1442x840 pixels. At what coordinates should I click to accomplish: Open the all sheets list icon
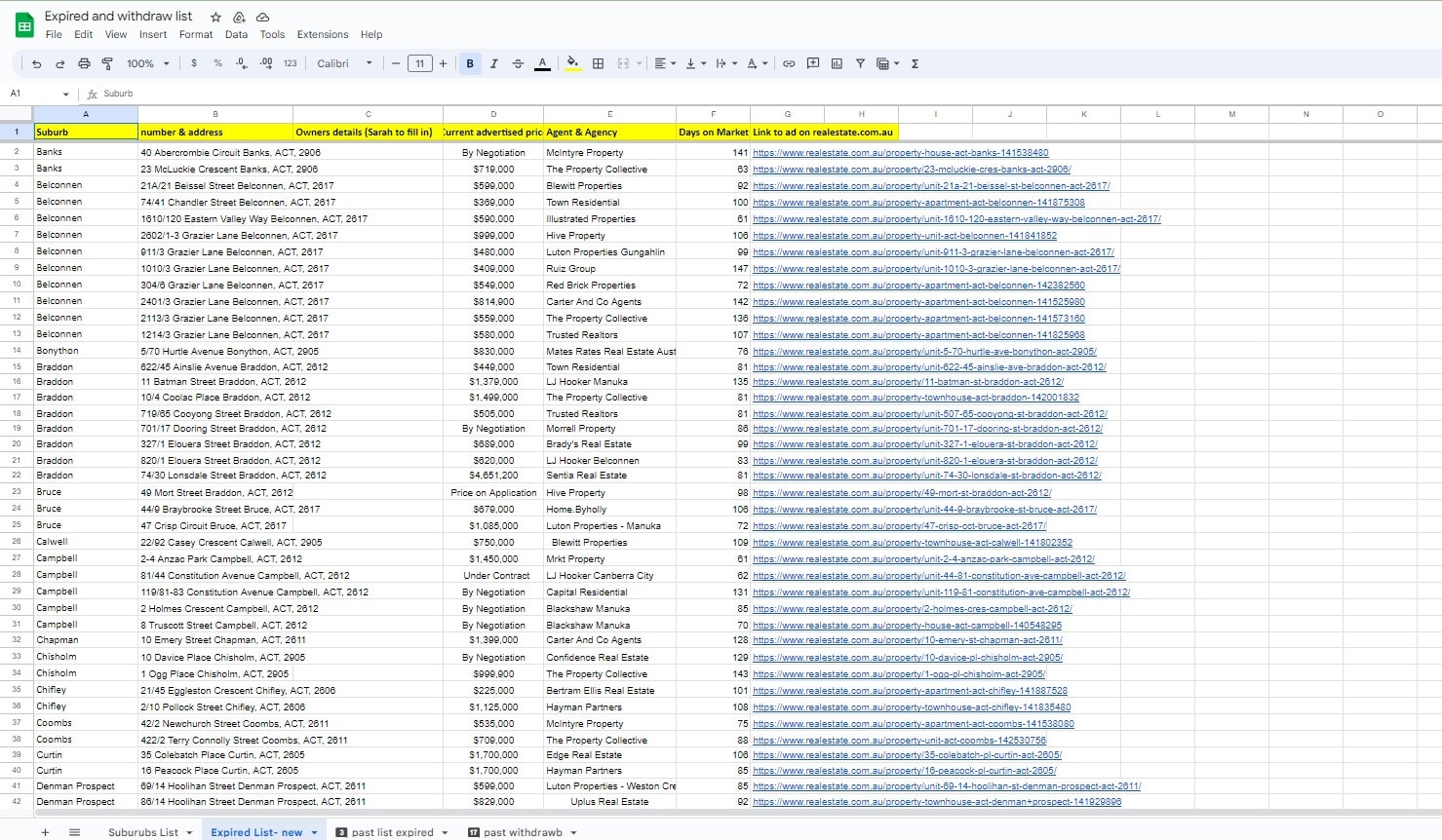74,832
